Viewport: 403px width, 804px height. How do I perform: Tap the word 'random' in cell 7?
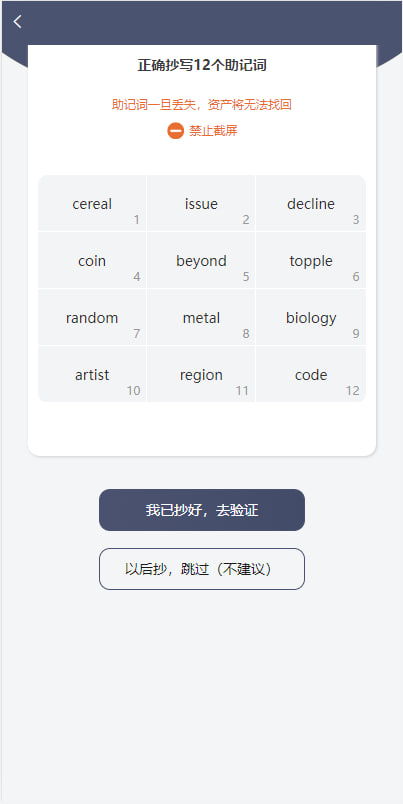click(92, 317)
